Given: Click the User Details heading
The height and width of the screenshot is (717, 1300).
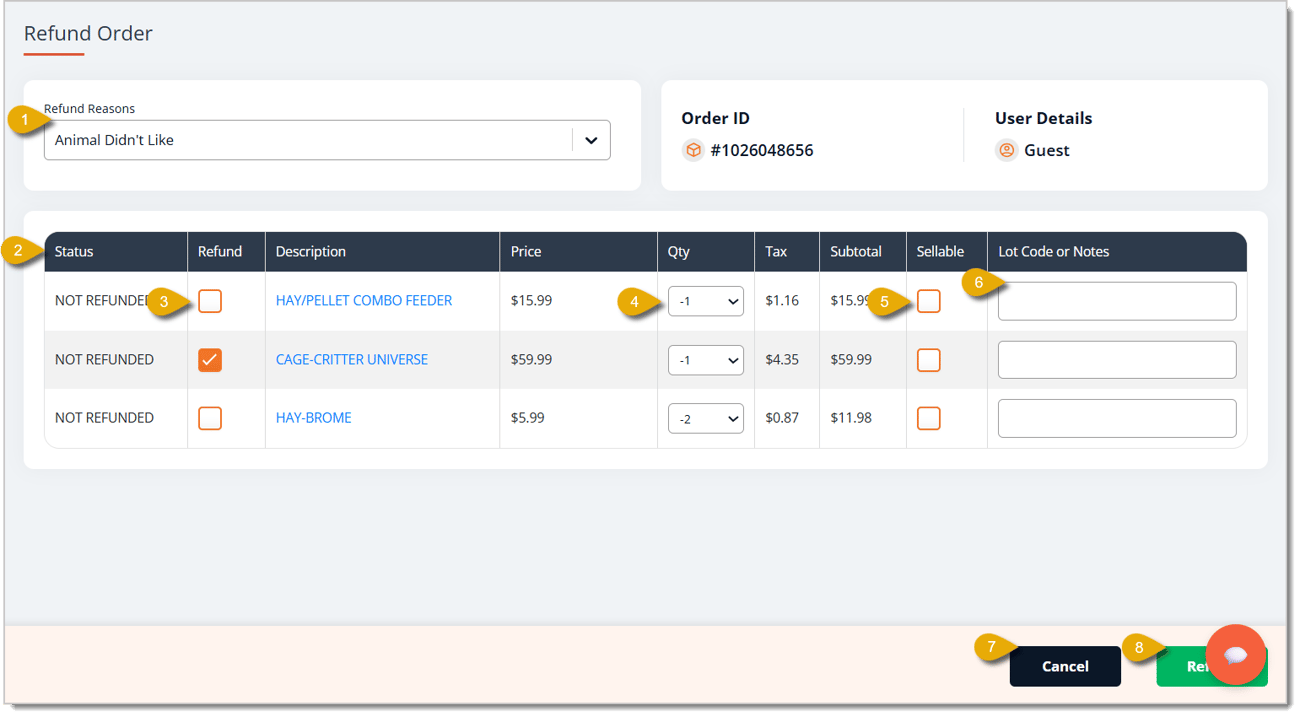Looking at the screenshot, I should tap(1043, 118).
